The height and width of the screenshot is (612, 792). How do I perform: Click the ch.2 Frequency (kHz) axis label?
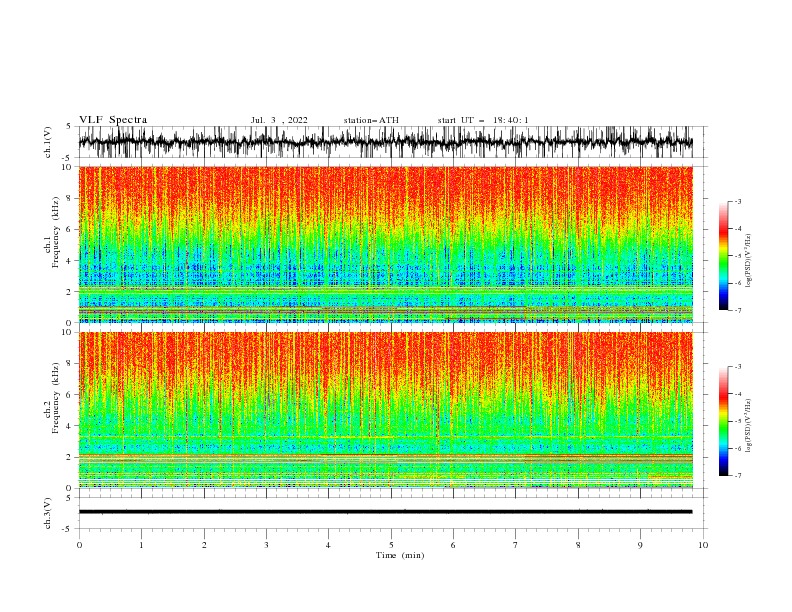click(x=52, y=398)
